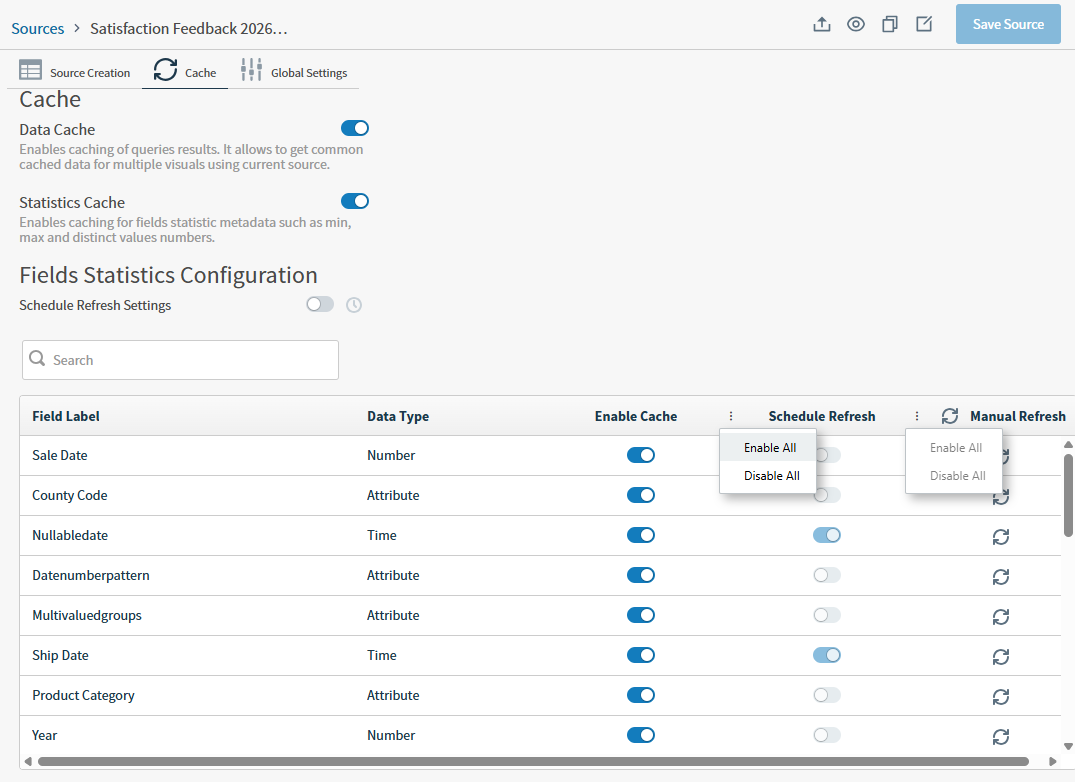
Task: Click the Sale Date field label
Action: coord(60,455)
